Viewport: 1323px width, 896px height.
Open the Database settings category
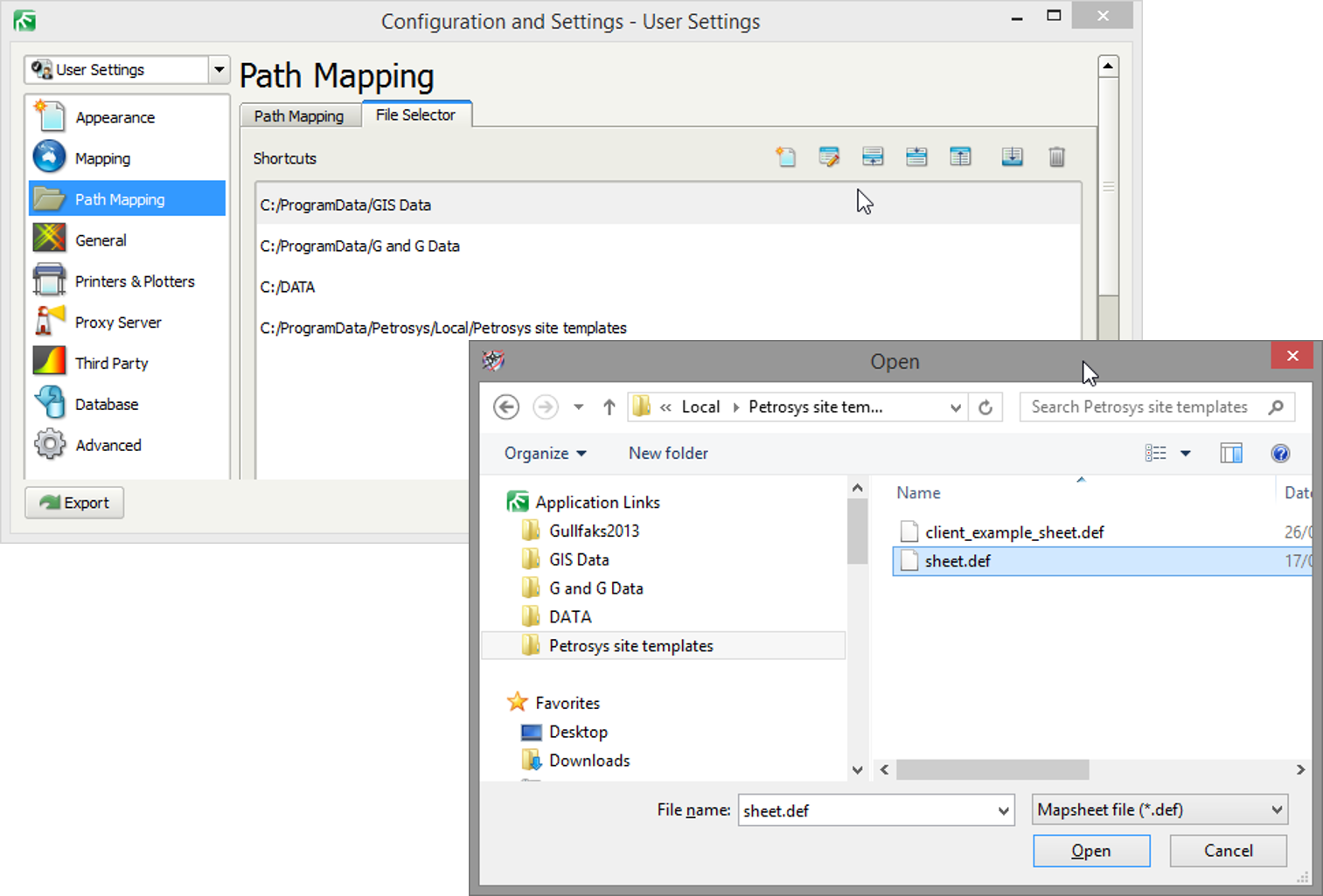(107, 403)
